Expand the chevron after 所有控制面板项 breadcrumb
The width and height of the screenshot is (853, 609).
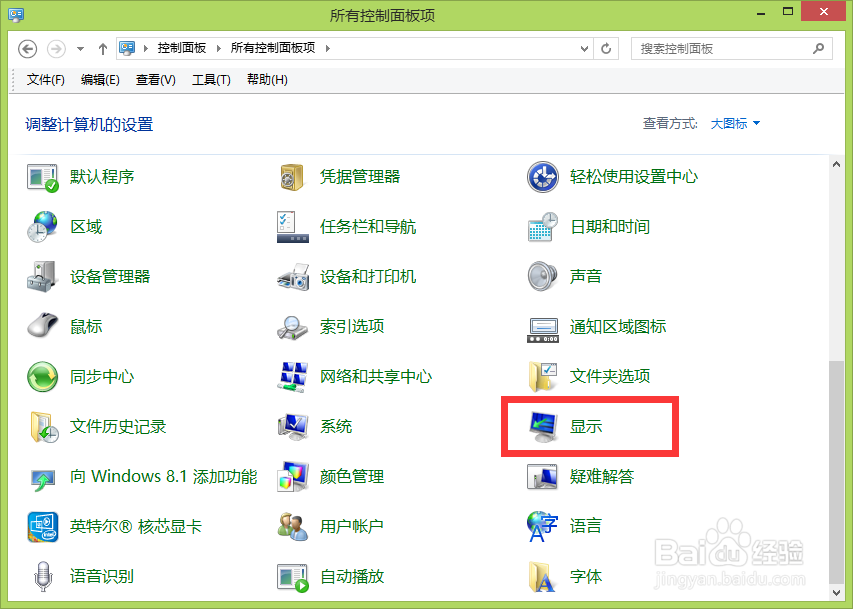tap(327, 48)
